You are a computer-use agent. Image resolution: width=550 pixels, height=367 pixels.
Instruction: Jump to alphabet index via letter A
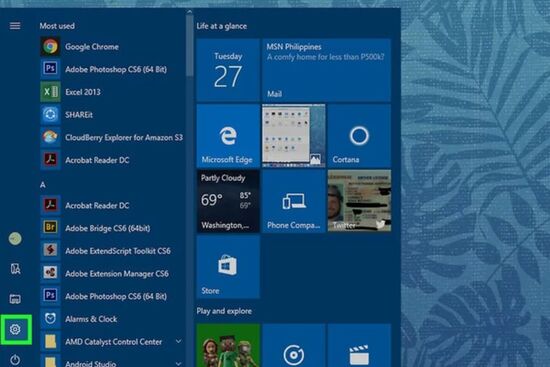pos(43,185)
